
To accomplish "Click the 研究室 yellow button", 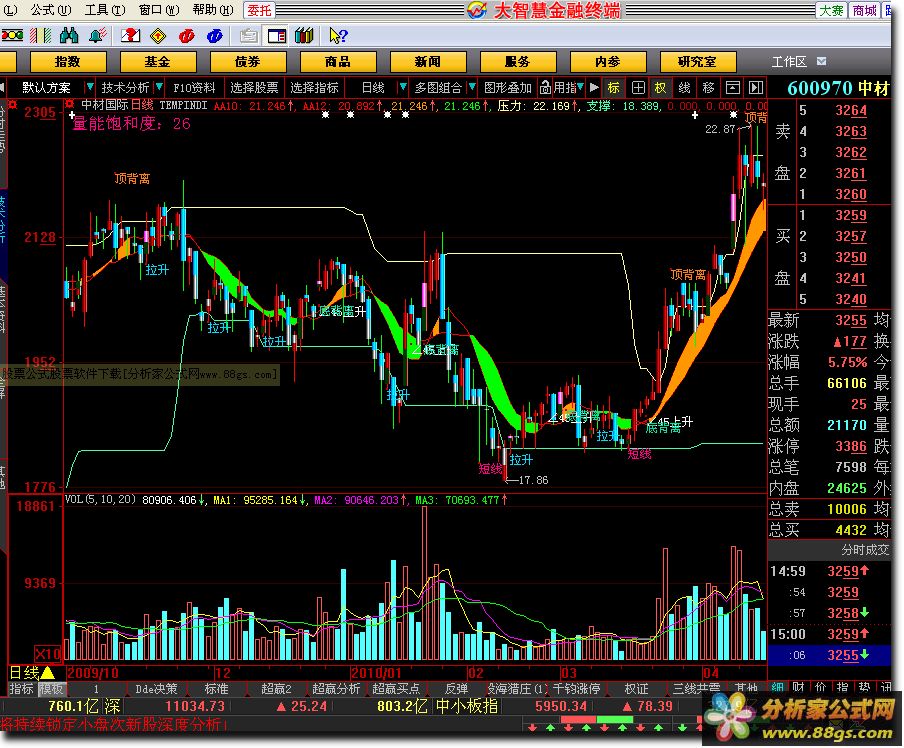I will click(698, 62).
